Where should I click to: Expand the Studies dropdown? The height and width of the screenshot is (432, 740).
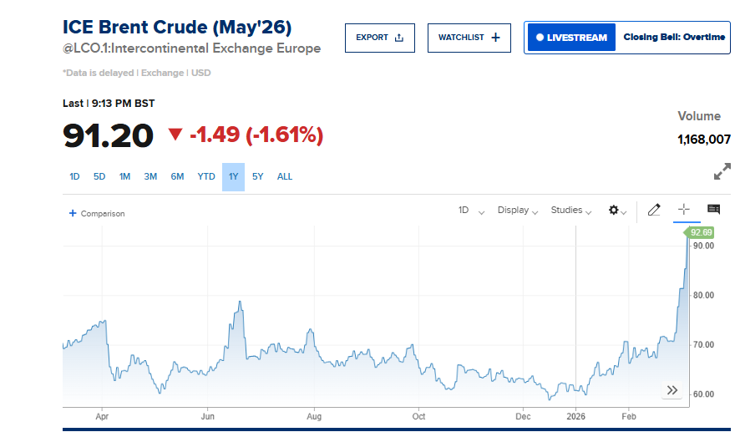click(572, 210)
